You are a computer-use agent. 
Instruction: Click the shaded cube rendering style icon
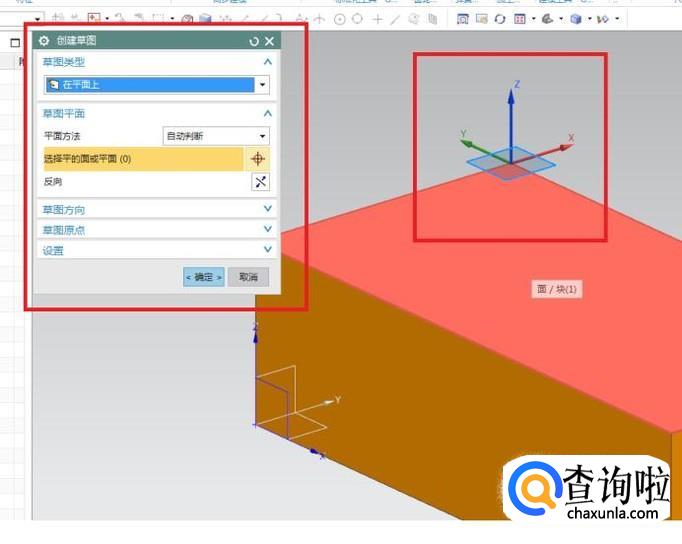click(x=576, y=19)
